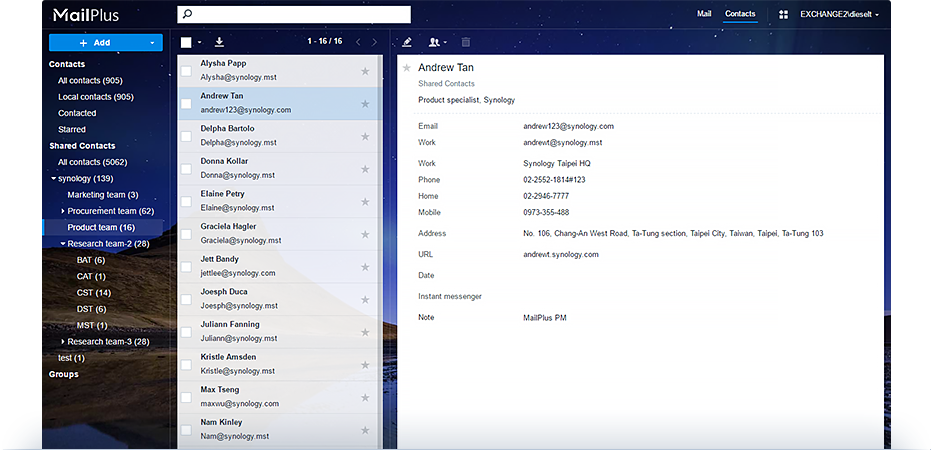This screenshot has width=933, height=450.
Task: Tick the checkbox for Andrew Tan
Action: tap(186, 104)
